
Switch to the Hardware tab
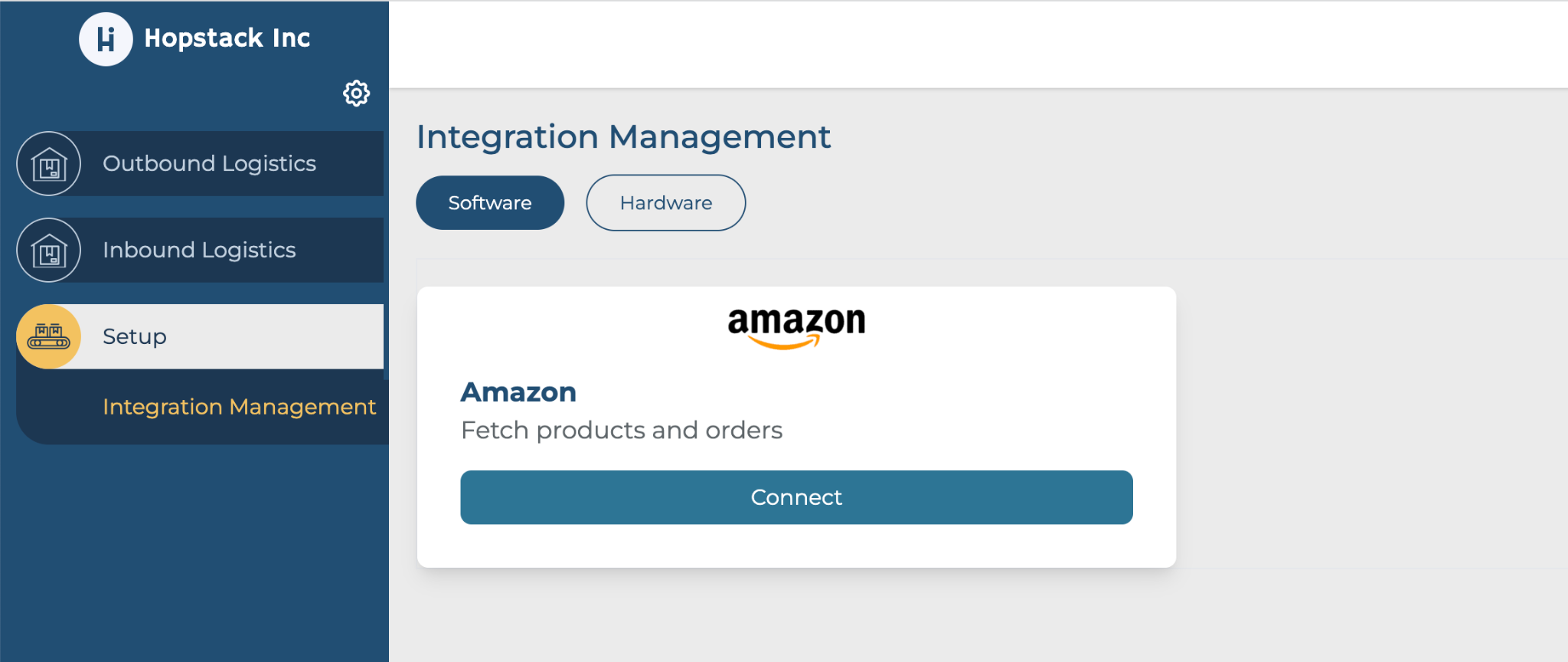666,203
